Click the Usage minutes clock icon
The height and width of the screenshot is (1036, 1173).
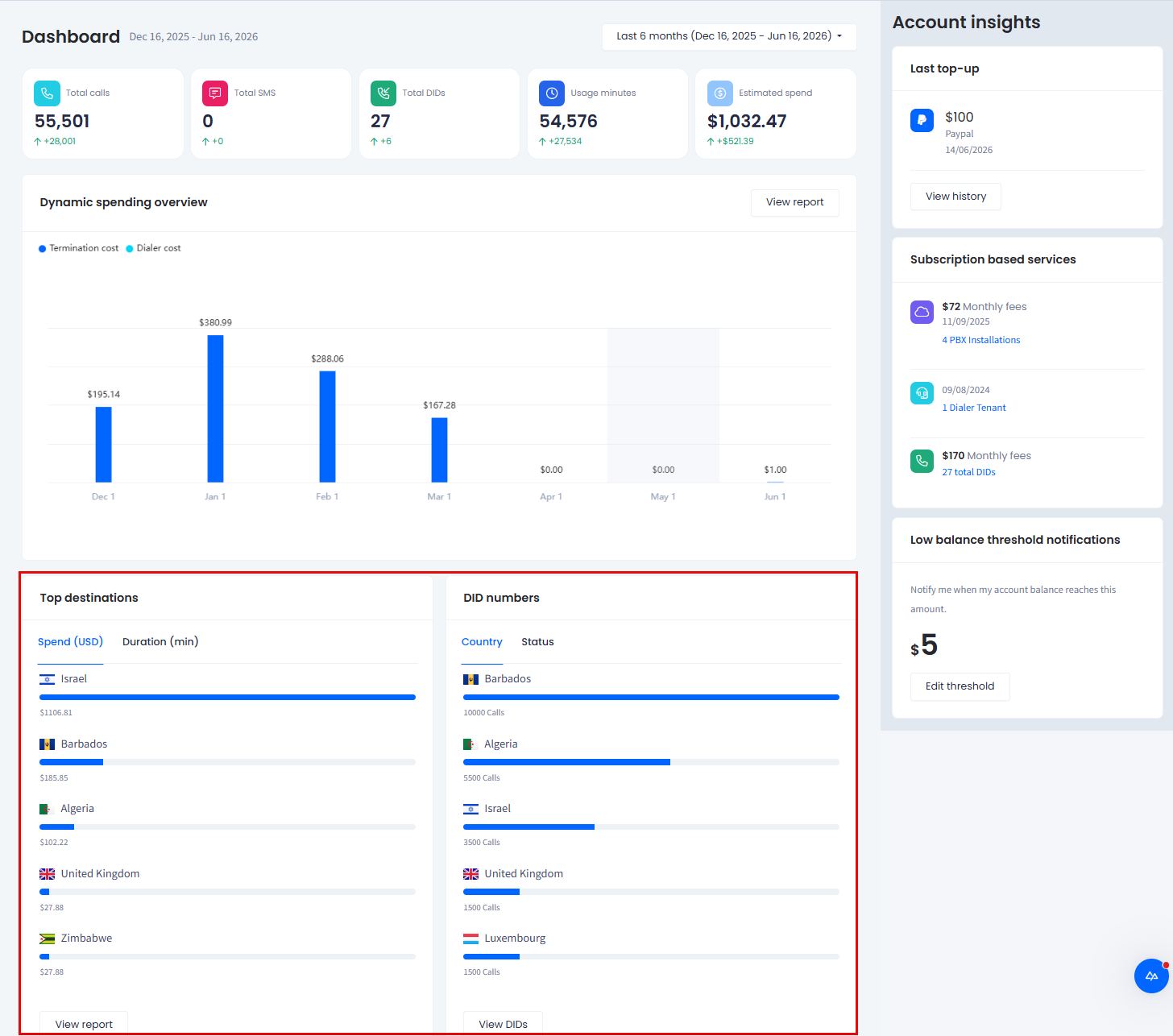(x=552, y=93)
